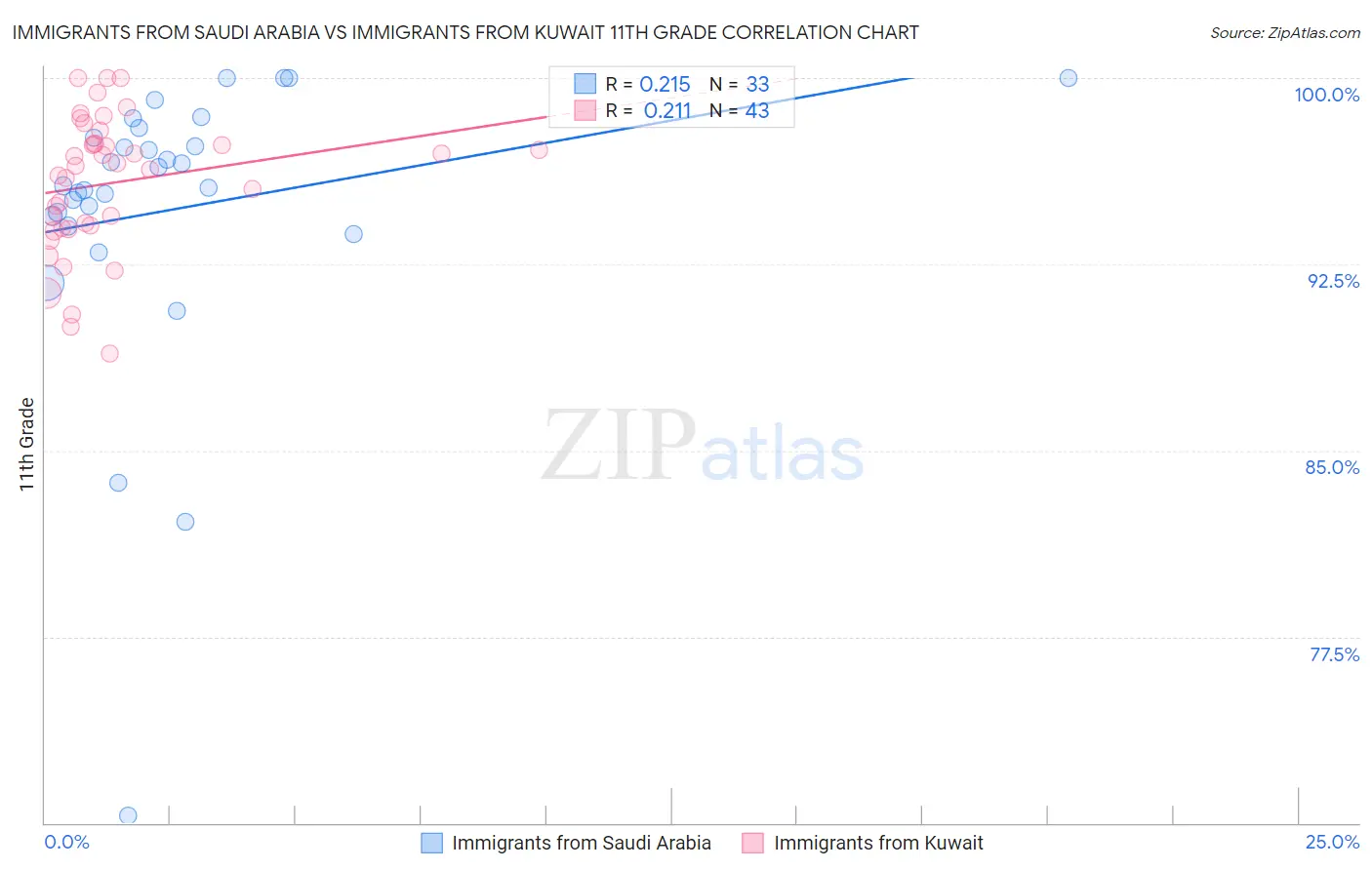Select the lowest blue outlier point near x-axis
This screenshot has height=870, width=1372.
pyautogui.click(x=128, y=815)
